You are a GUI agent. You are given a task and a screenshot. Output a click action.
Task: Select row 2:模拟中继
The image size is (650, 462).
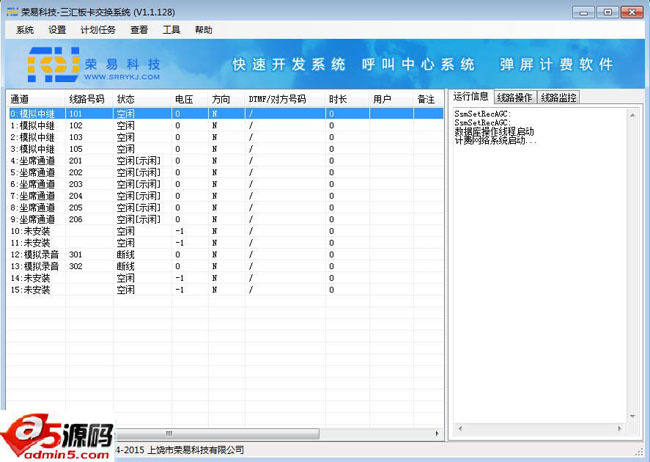226,137
